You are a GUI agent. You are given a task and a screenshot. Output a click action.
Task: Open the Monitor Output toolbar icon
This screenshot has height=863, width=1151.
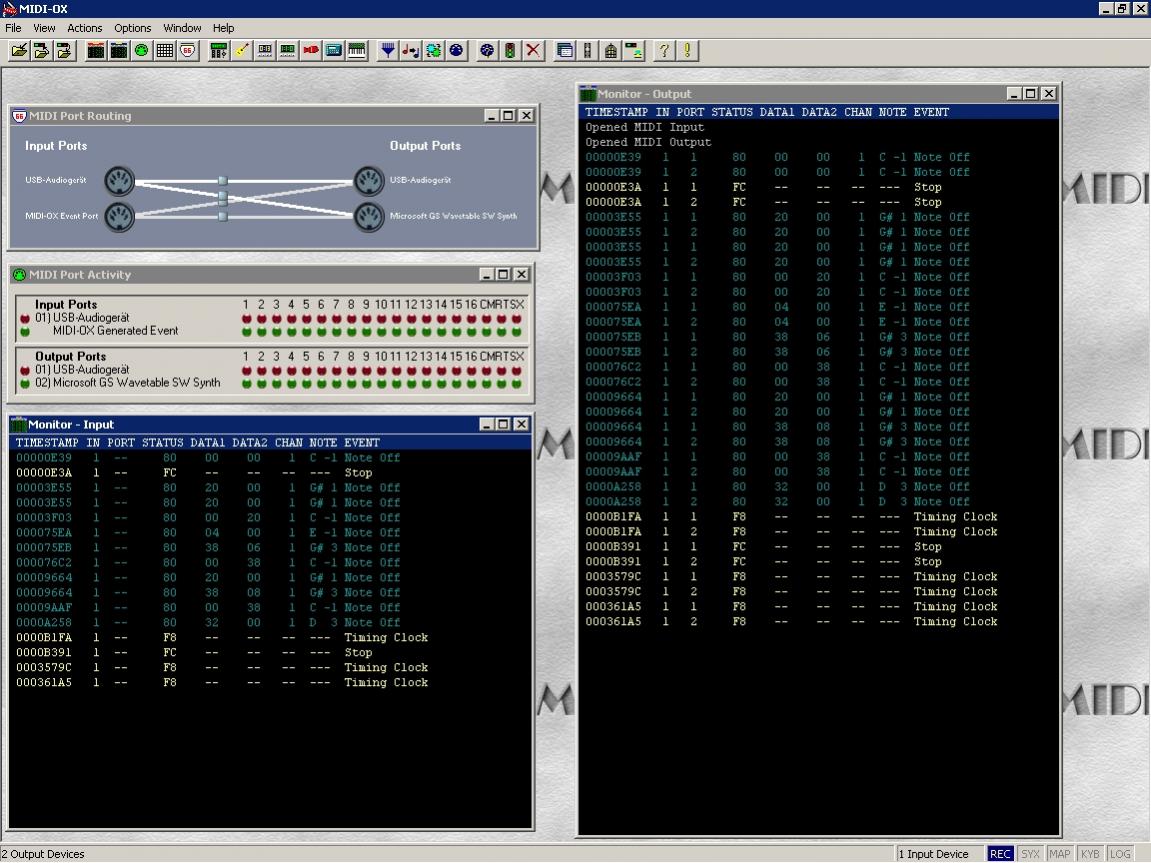click(119, 51)
